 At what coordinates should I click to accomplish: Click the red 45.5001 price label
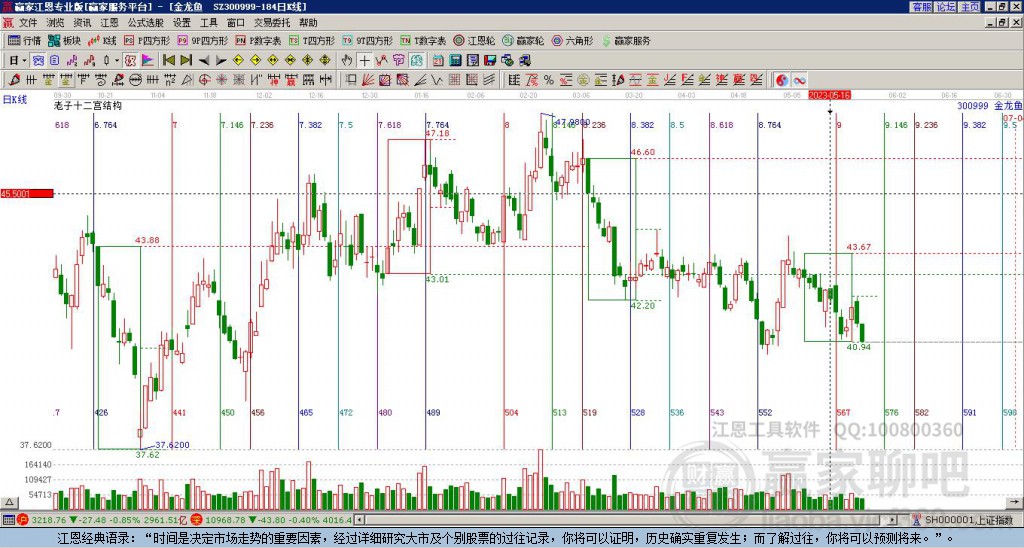click(x=27, y=193)
